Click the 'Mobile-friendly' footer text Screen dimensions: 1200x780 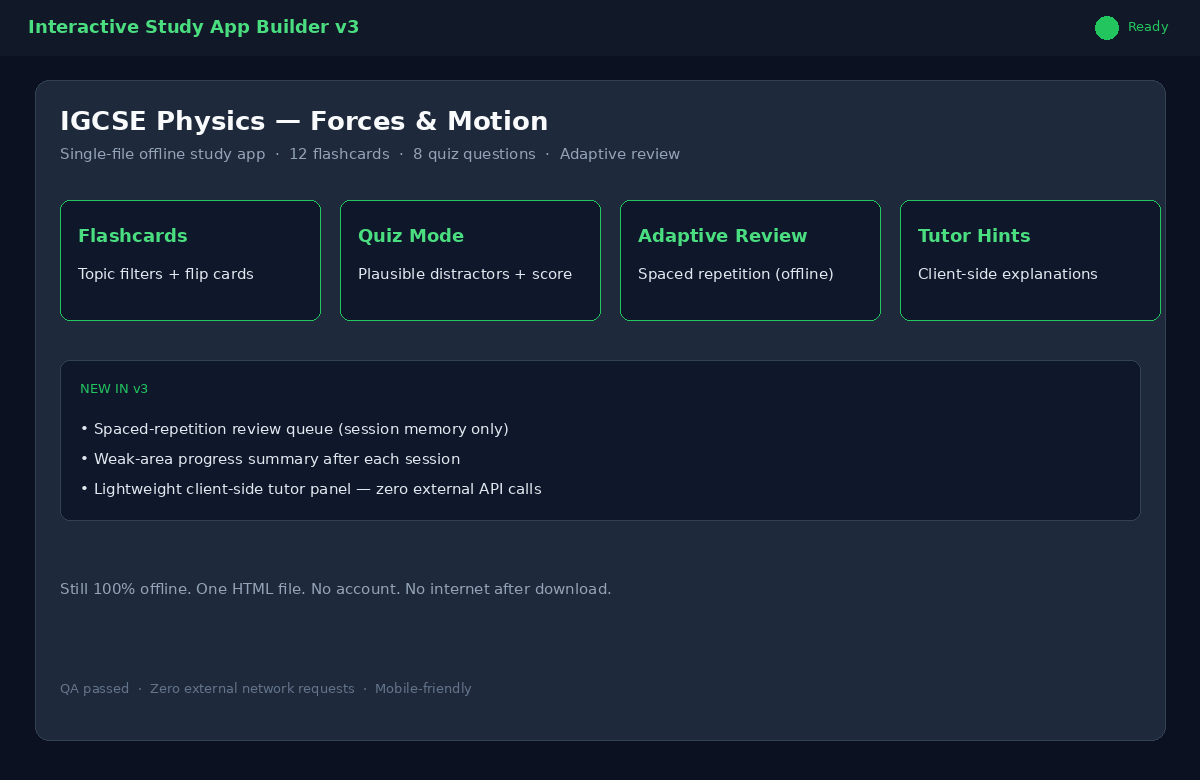(x=423, y=689)
